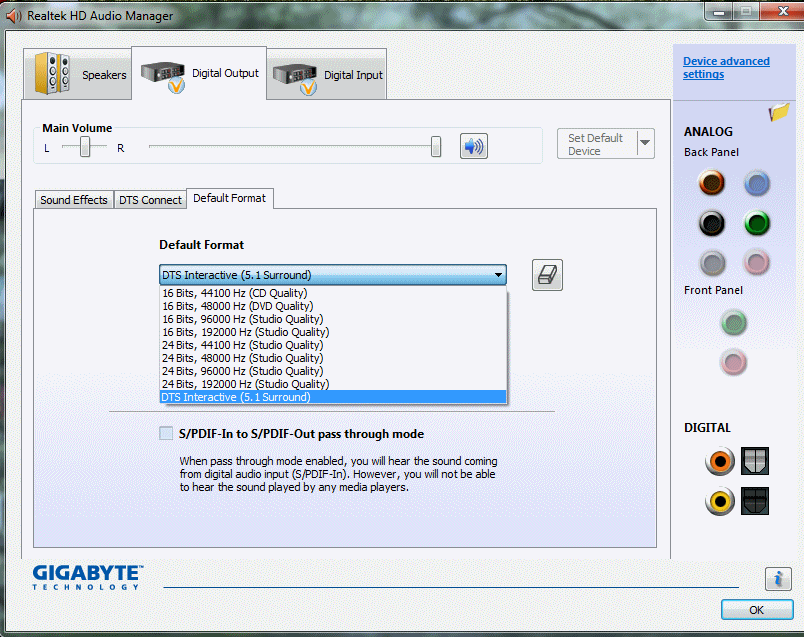
Task: Select the pink front panel jack
Action: tap(733, 362)
